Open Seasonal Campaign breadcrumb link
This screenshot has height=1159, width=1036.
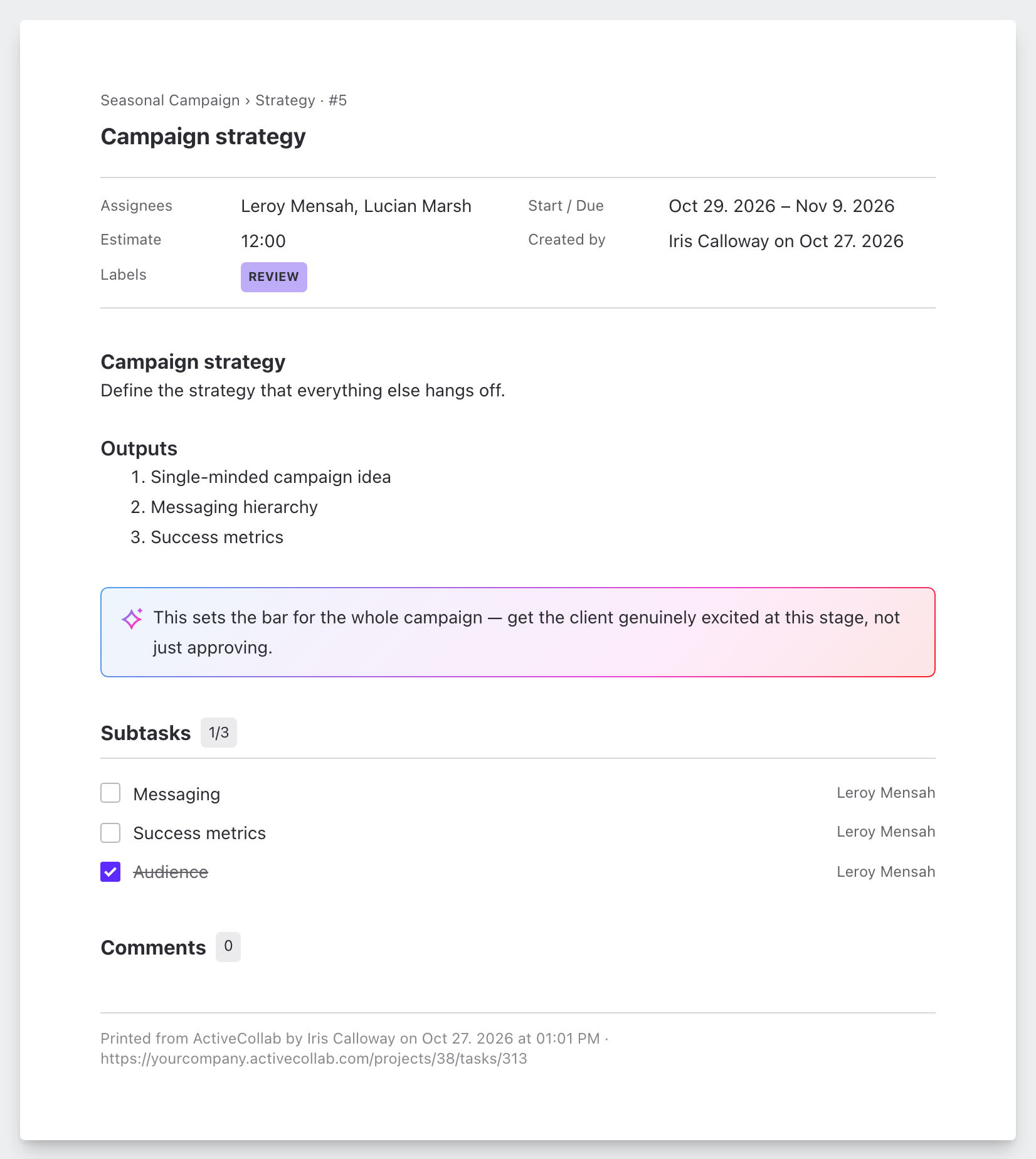(x=171, y=100)
